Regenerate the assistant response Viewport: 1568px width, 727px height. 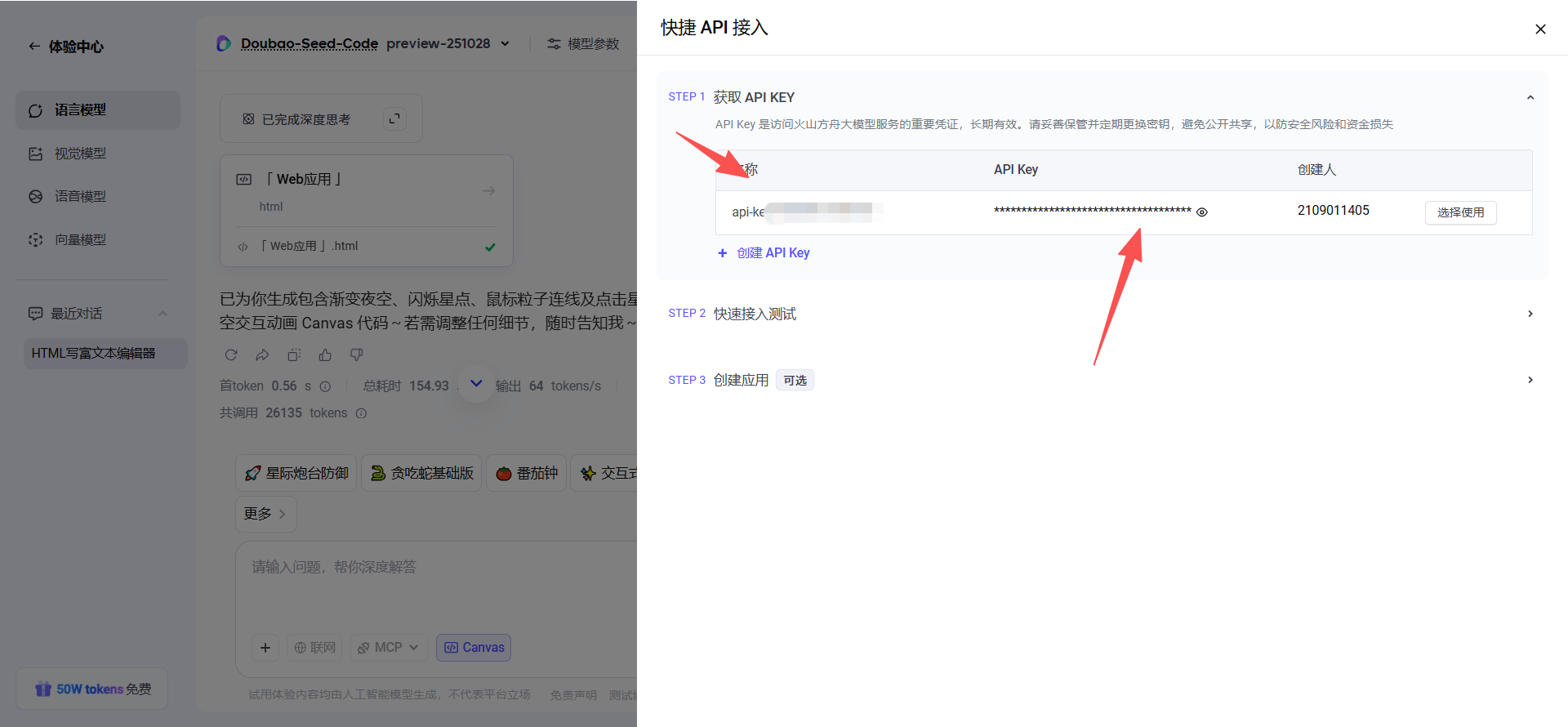(x=231, y=355)
